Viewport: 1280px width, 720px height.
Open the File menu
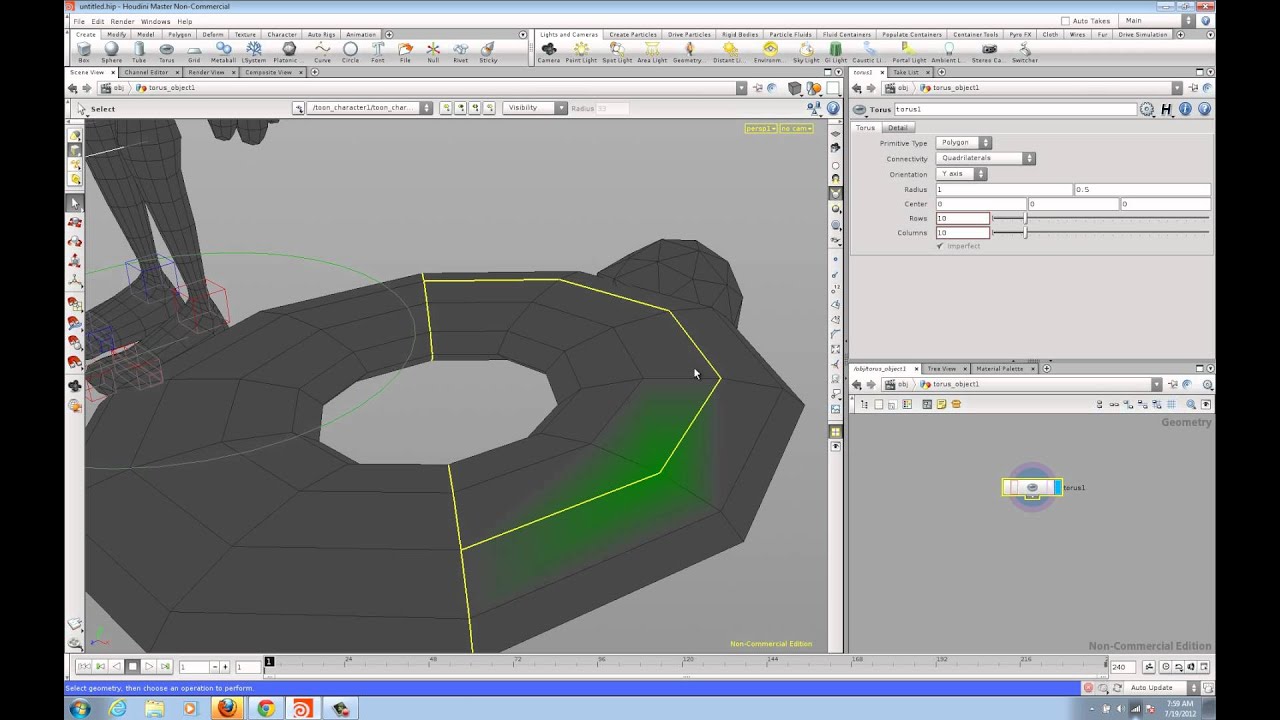tap(79, 21)
